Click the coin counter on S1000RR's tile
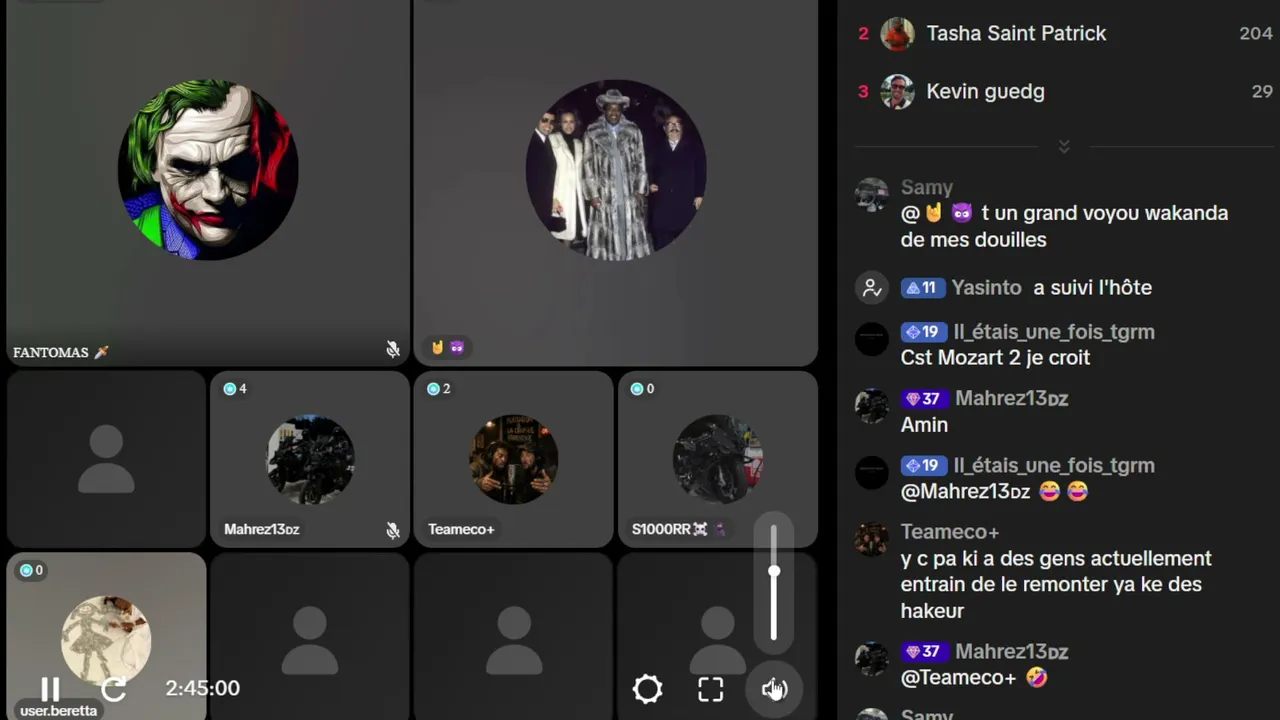Screen dimensions: 1280x720 (643, 389)
